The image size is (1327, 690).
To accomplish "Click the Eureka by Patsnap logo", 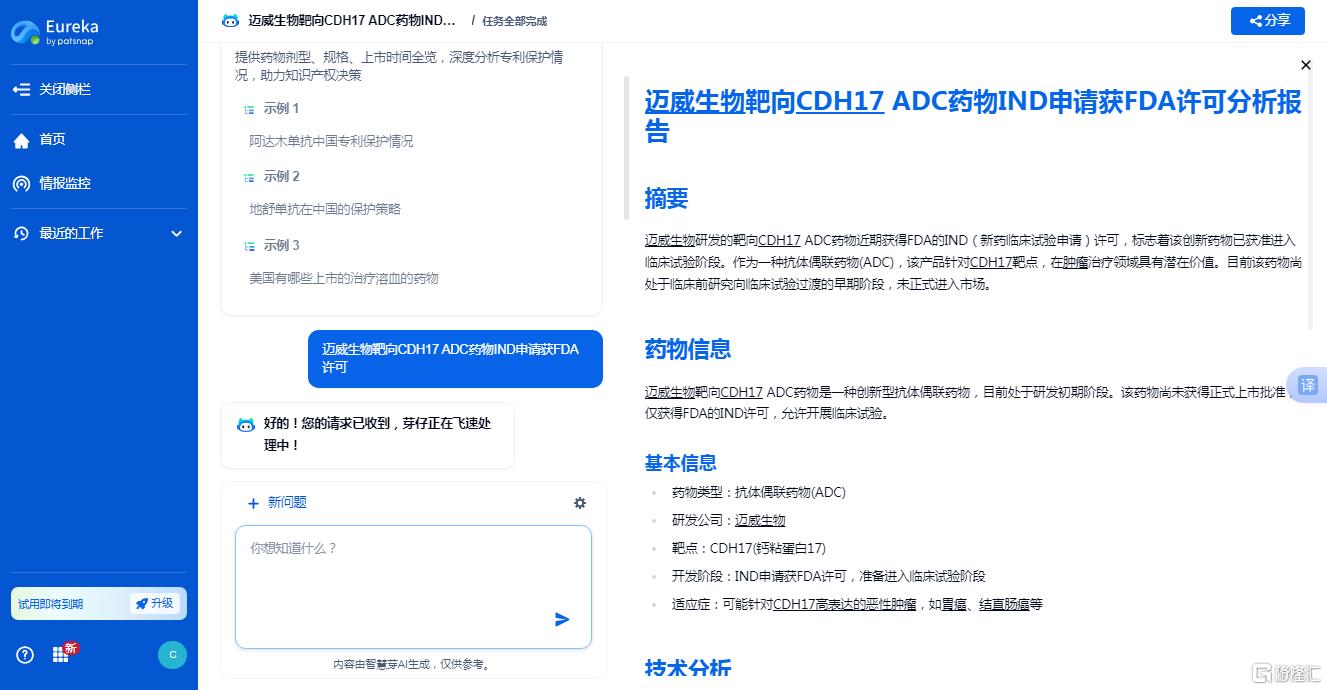I will point(55,32).
